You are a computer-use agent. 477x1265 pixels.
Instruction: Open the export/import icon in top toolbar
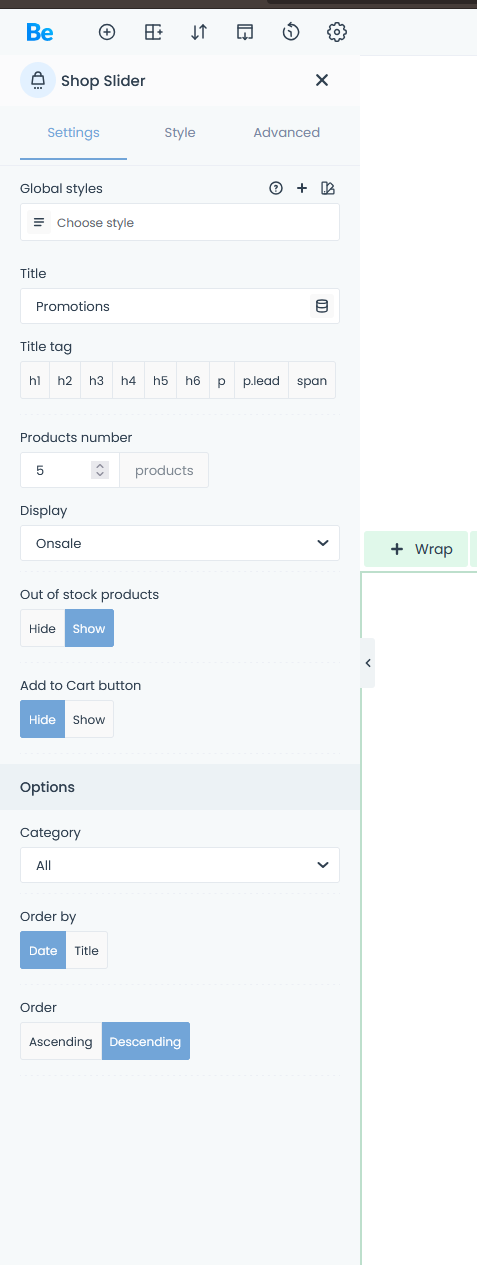[245, 32]
